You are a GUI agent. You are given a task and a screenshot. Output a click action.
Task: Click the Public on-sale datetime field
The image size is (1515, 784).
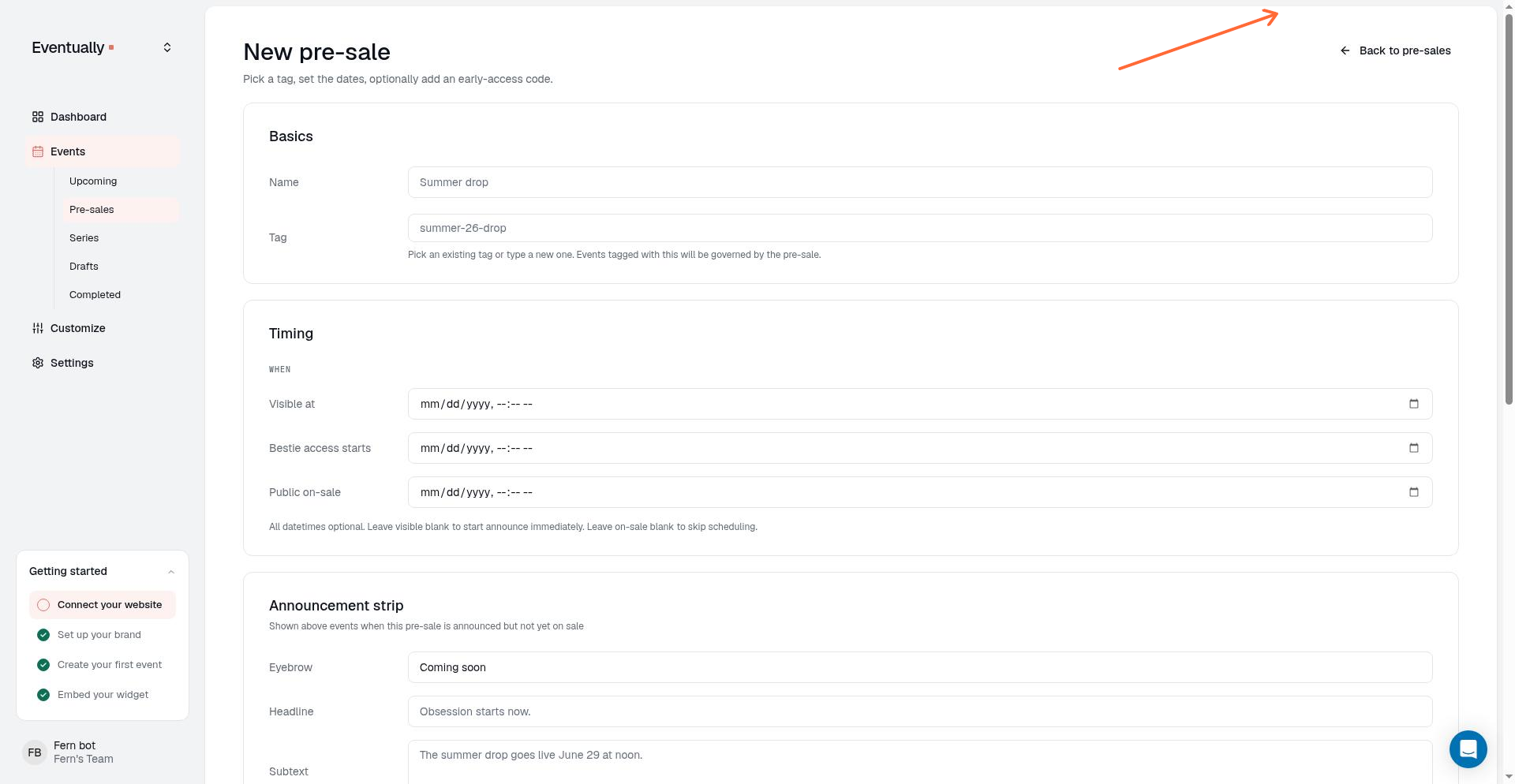point(920,492)
